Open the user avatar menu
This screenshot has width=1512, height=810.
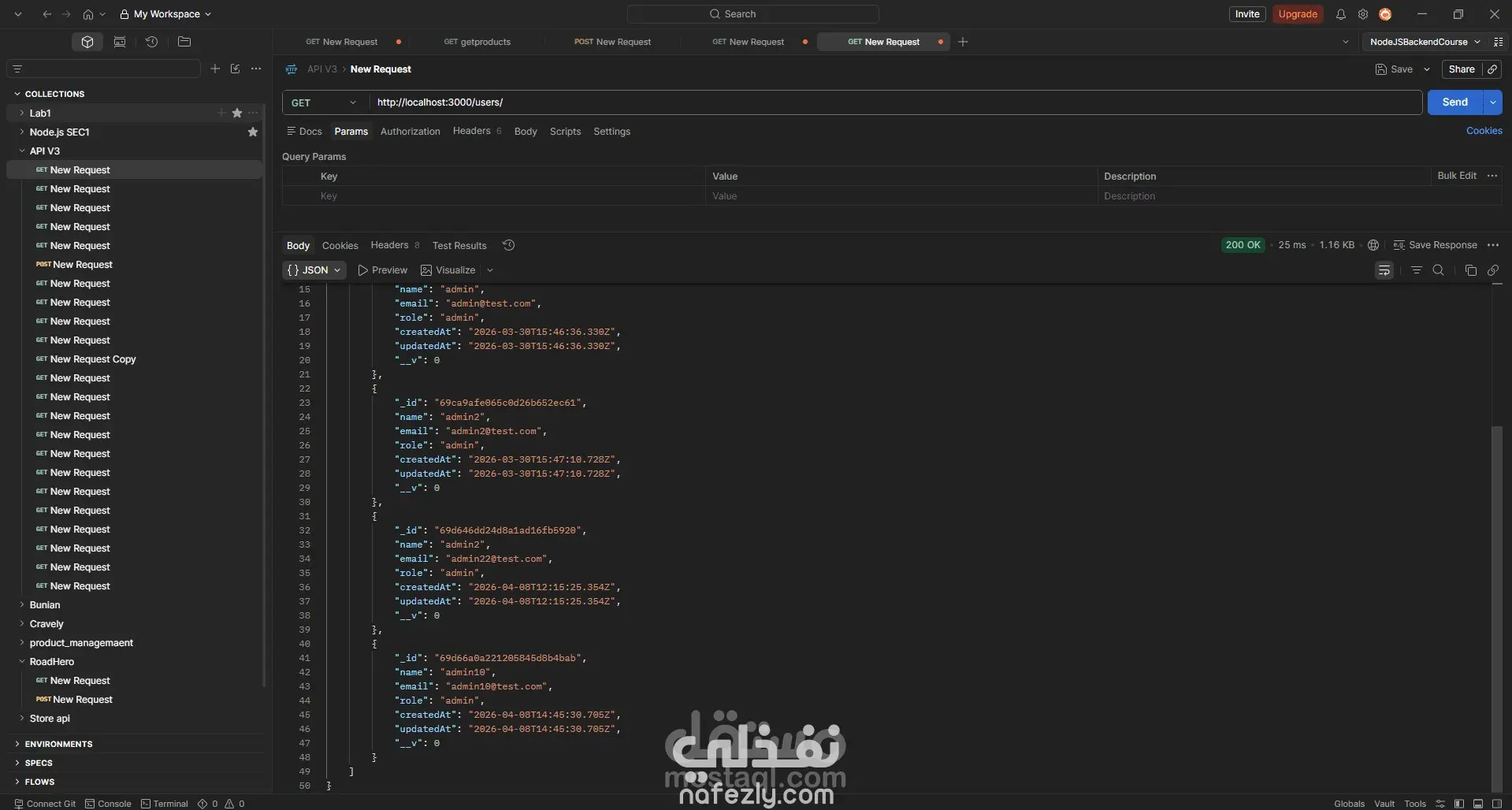(1386, 14)
